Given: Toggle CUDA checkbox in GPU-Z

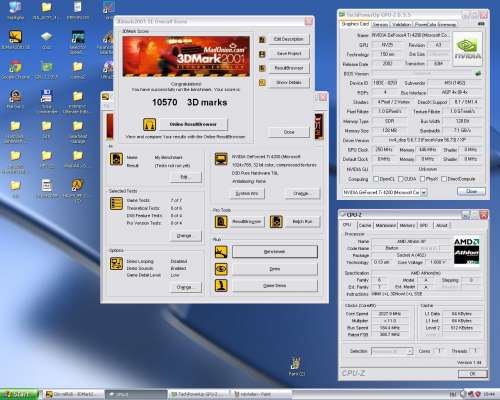Looking at the screenshot, I should (x=401, y=179).
